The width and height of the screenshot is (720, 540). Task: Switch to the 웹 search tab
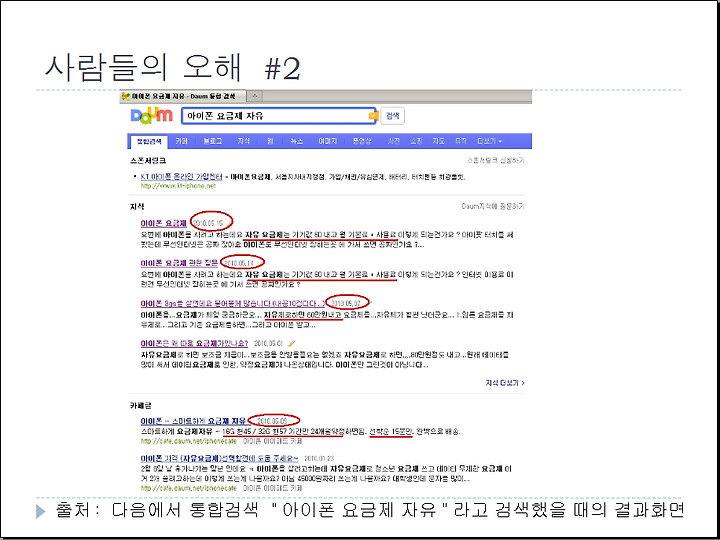(270, 141)
